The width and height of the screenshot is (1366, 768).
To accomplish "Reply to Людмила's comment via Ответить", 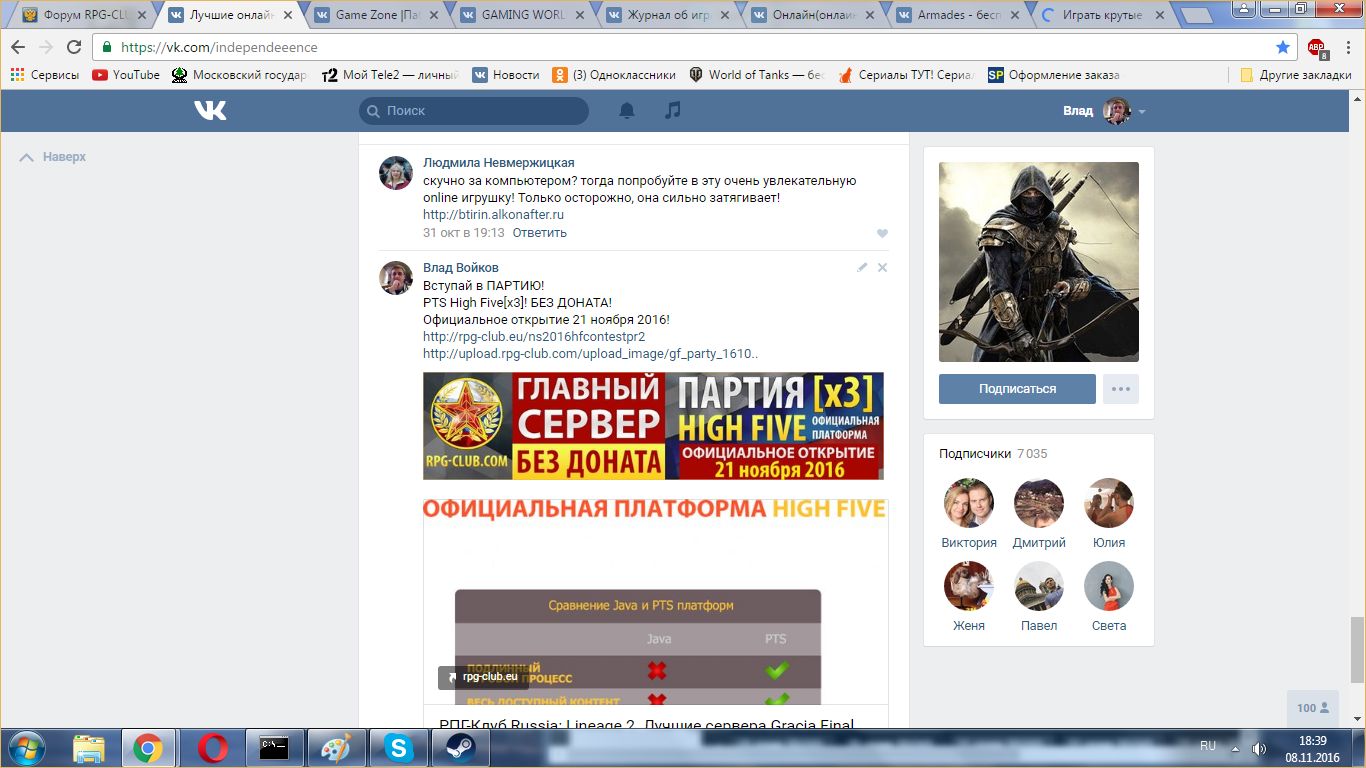I will [540, 233].
